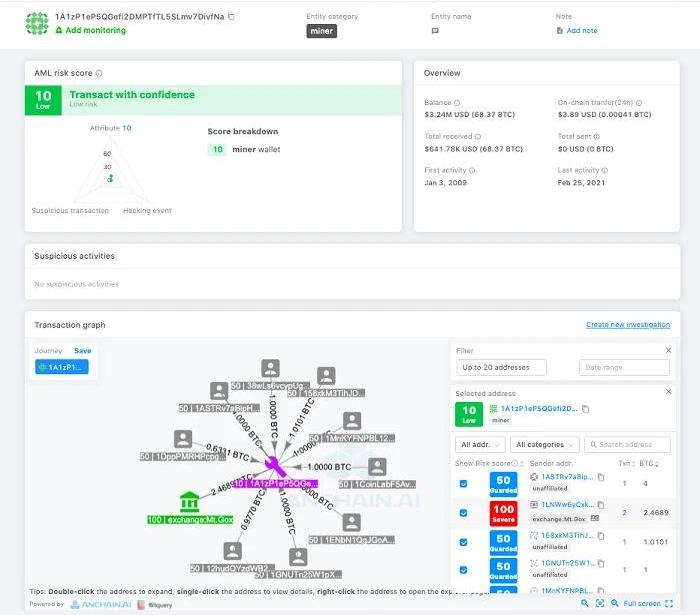
Task: Click 'Add monitoring' link
Action: tap(95, 31)
